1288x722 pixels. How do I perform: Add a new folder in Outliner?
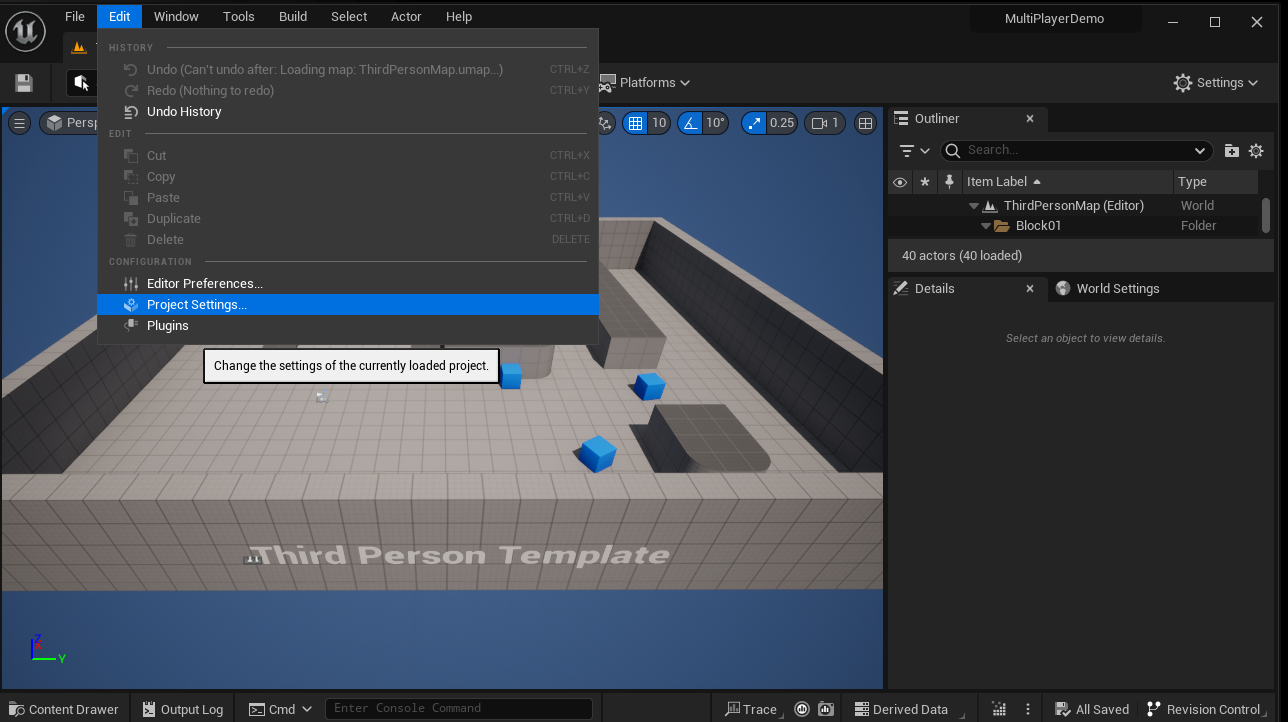(1232, 151)
